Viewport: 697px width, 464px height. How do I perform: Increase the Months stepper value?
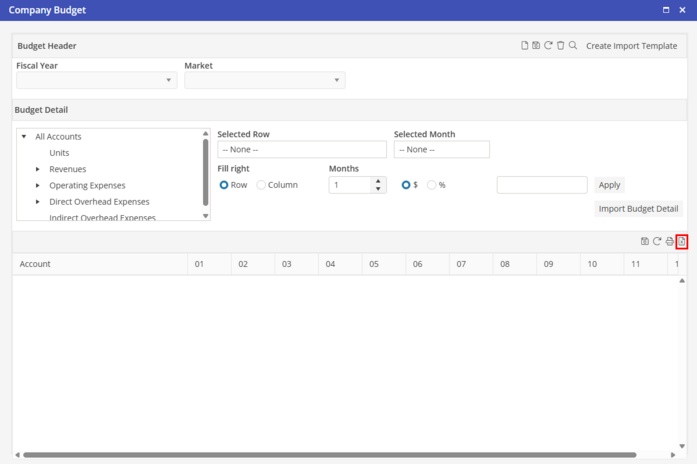377,181
